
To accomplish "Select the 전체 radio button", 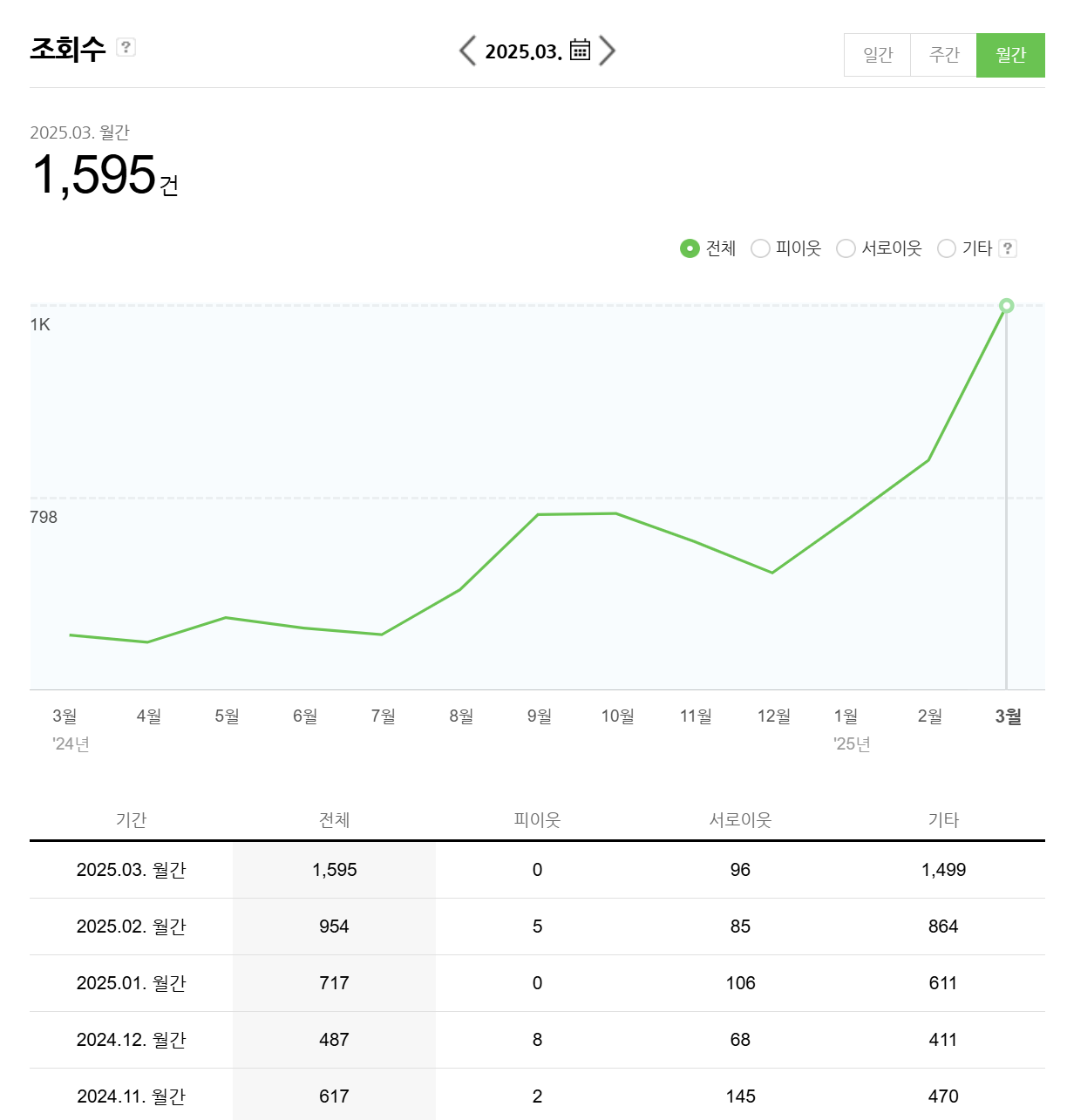I will pos(690,248).
